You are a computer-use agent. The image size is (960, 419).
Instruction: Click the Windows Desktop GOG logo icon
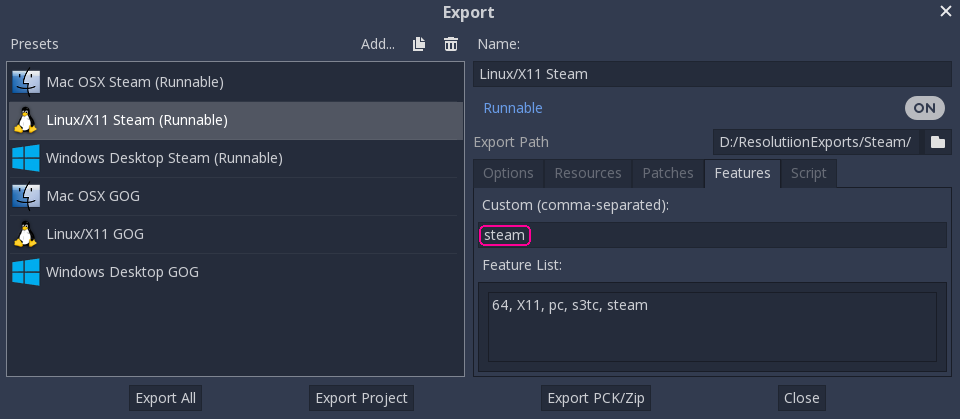point(26,271)
